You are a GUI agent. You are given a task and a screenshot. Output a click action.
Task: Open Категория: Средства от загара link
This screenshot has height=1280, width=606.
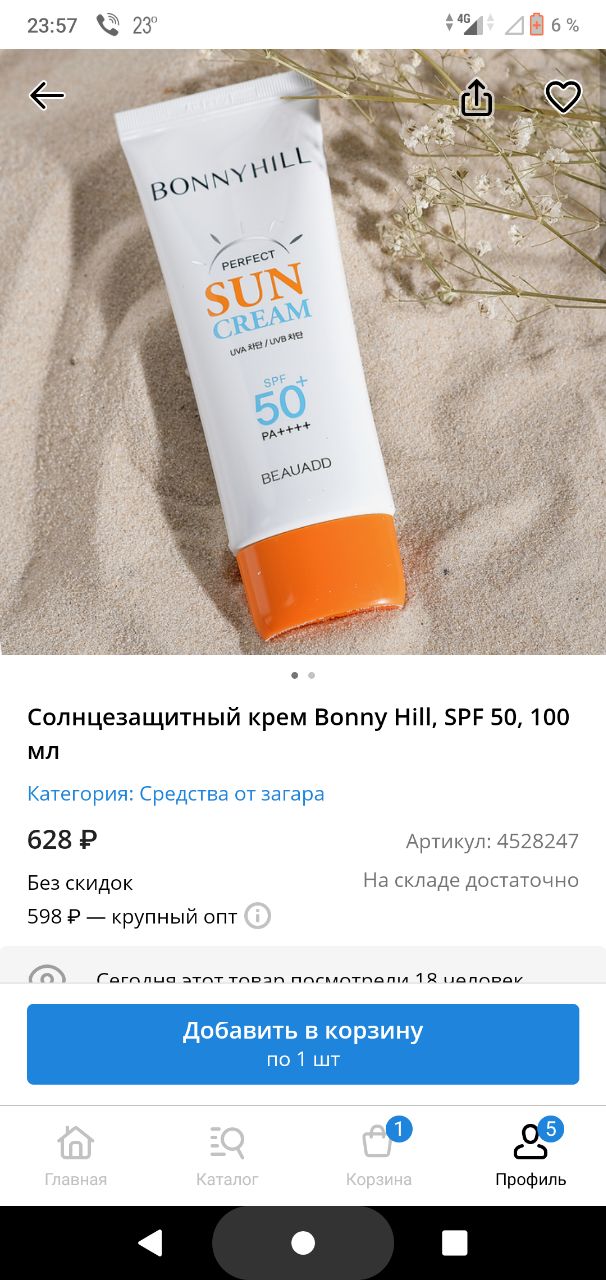(176, 794)
